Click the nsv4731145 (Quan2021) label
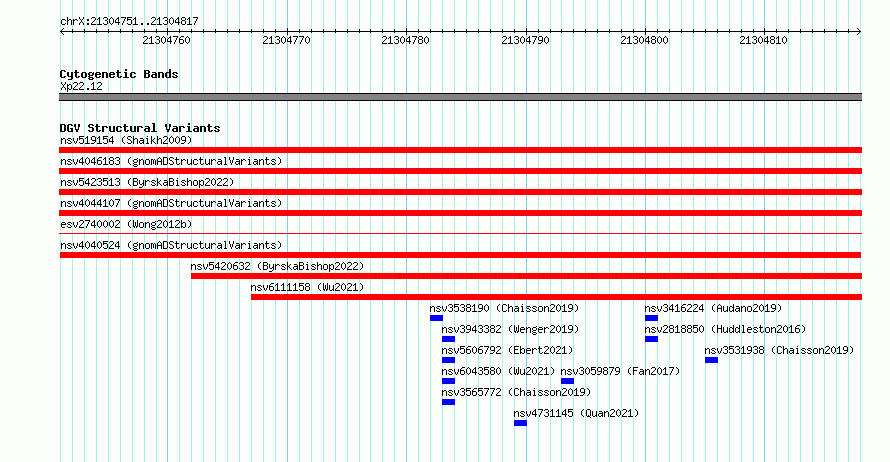The height and width of the screenshot is (462, 890). [x=576, y=413]
